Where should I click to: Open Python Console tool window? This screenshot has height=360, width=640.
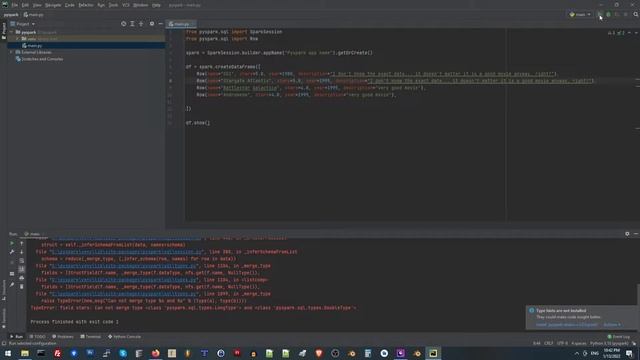tap(124, 337)
